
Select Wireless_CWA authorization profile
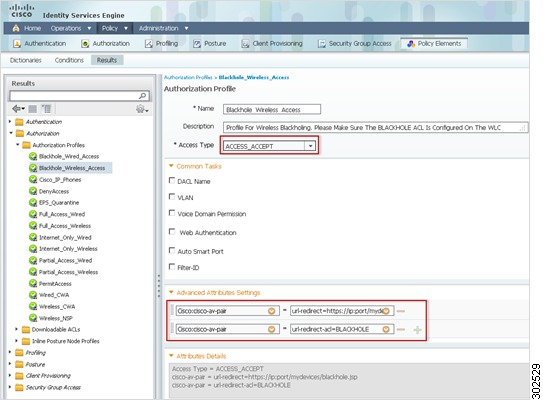point(57,306)
